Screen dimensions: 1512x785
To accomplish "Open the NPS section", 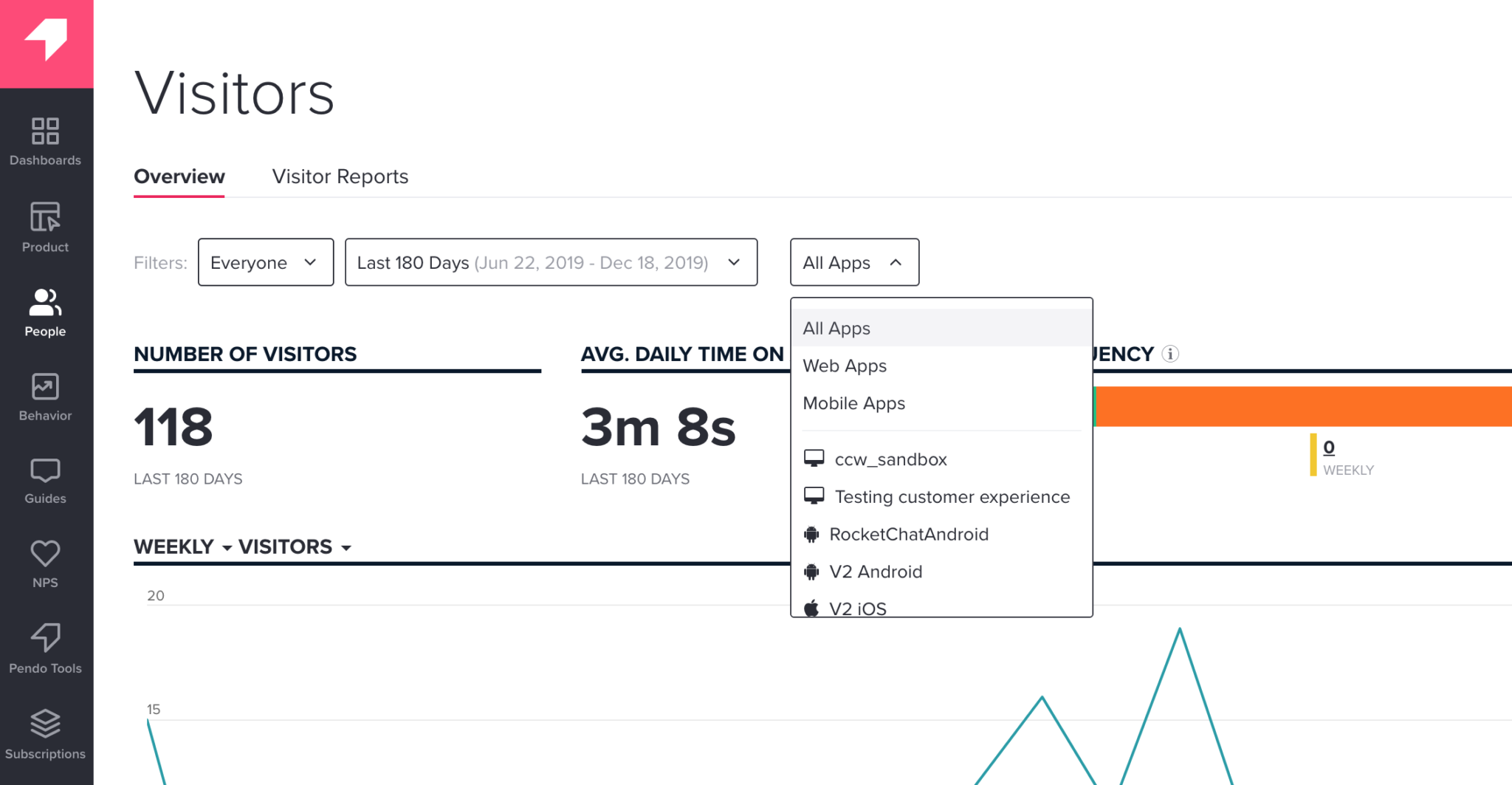I will (45, 563).
